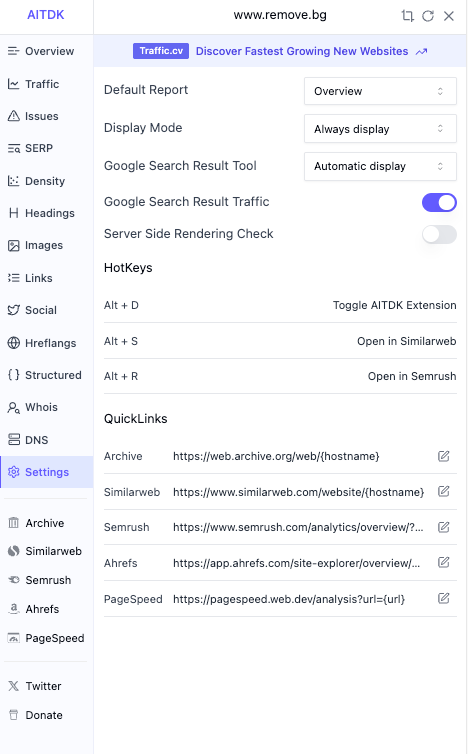Open Discover Fastest Growing New Websites link
Image resolution: width=468 pixels, height=754 pixels.
(302, 51)
